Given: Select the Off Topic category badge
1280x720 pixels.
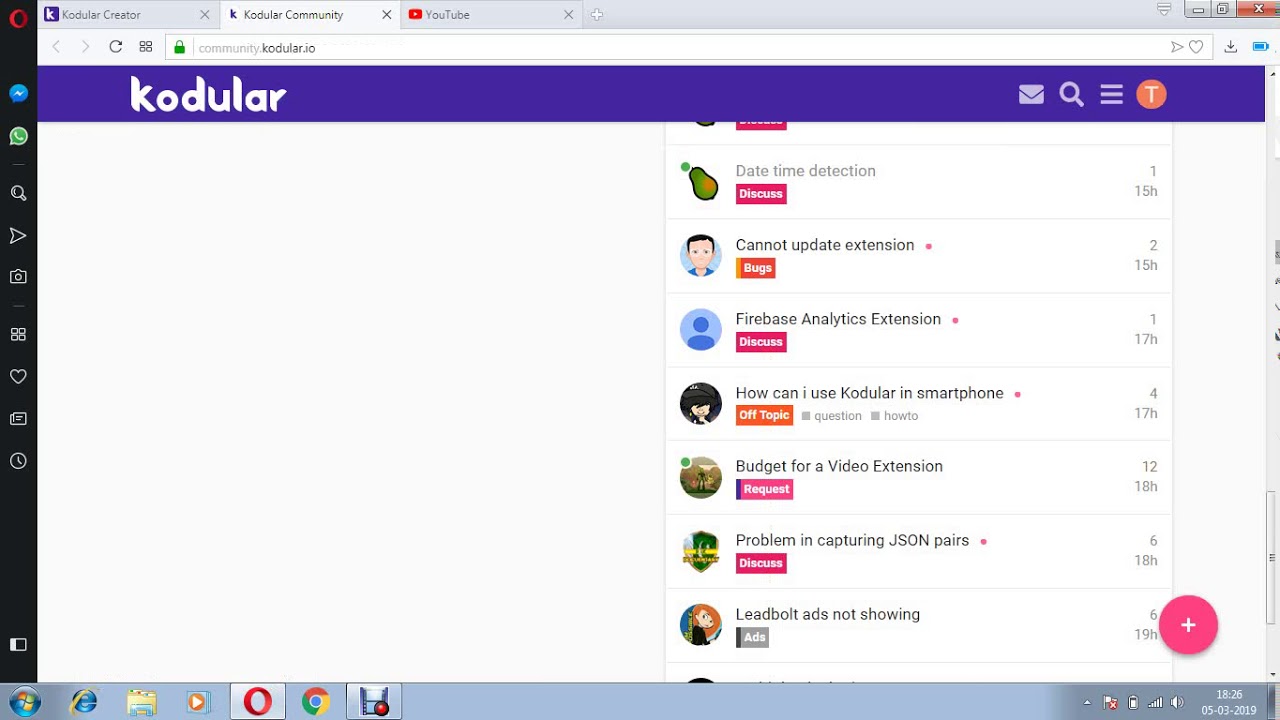Looking at the screenshot, I should [764, 415].
